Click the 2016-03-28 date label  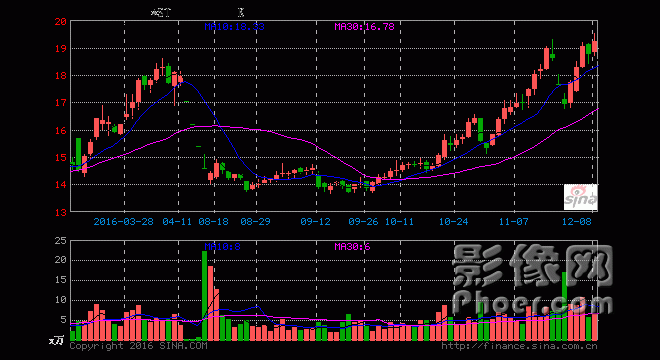123,222
